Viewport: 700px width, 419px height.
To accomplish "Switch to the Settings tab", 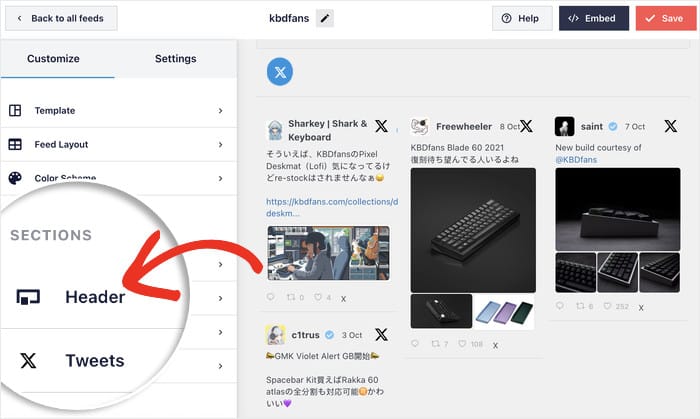I will coord(175,59).
